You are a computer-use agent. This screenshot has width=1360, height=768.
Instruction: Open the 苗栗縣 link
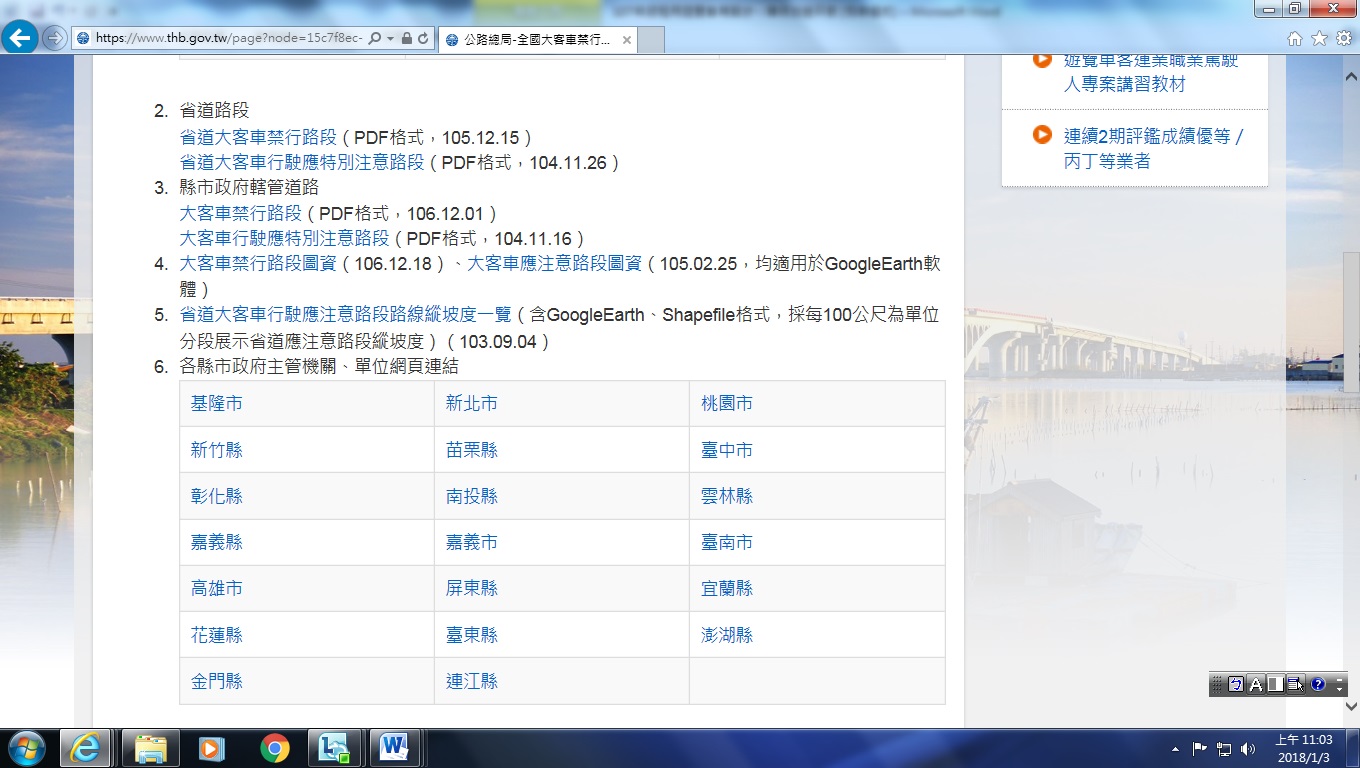(472, 450)
